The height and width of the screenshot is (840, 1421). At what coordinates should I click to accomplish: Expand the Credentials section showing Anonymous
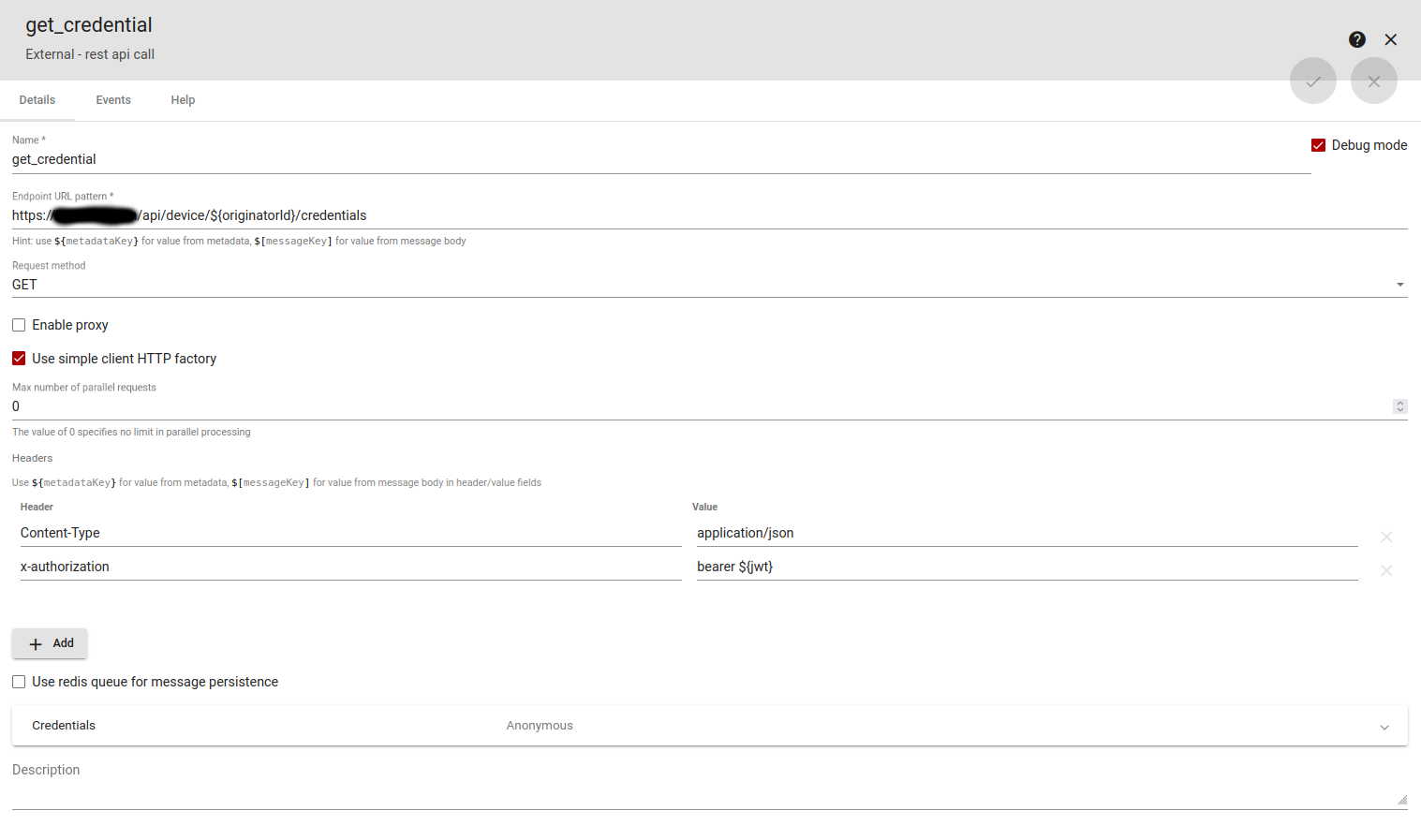coord(1384,725)
